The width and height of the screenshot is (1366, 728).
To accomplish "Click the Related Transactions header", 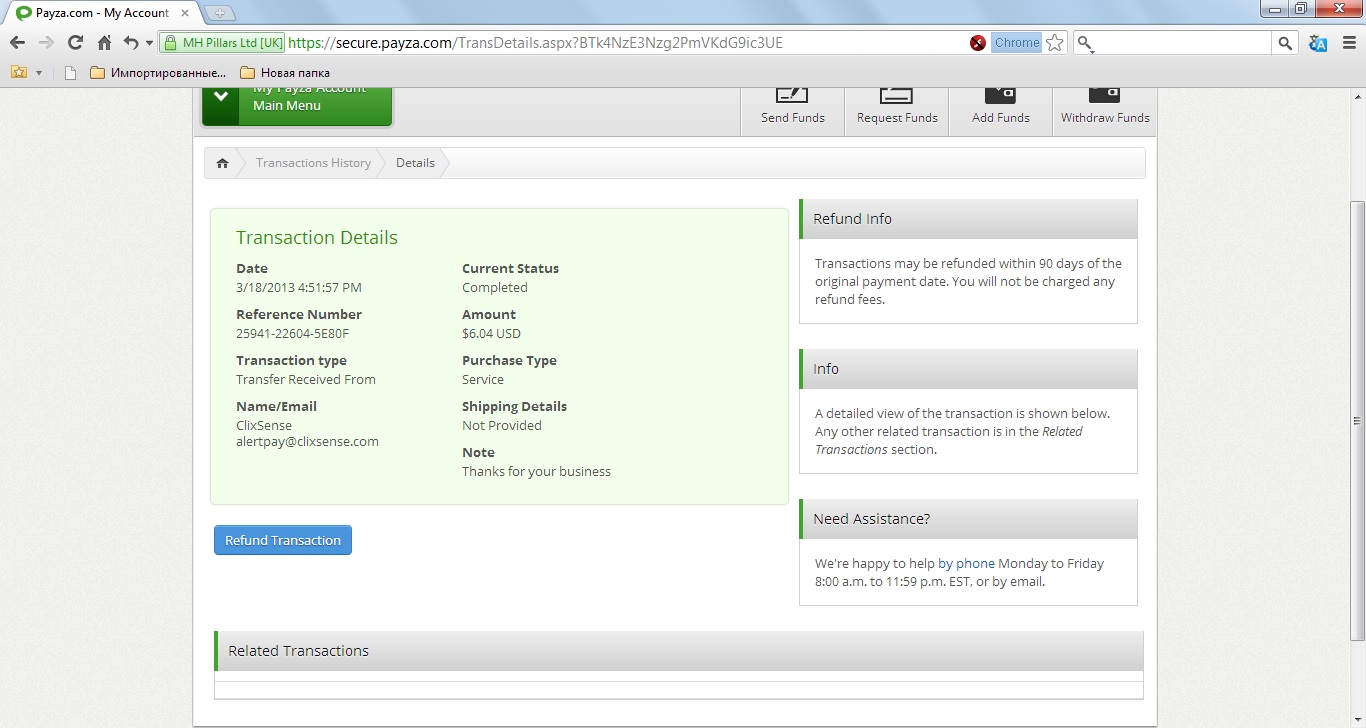I will tap(679, 651).
